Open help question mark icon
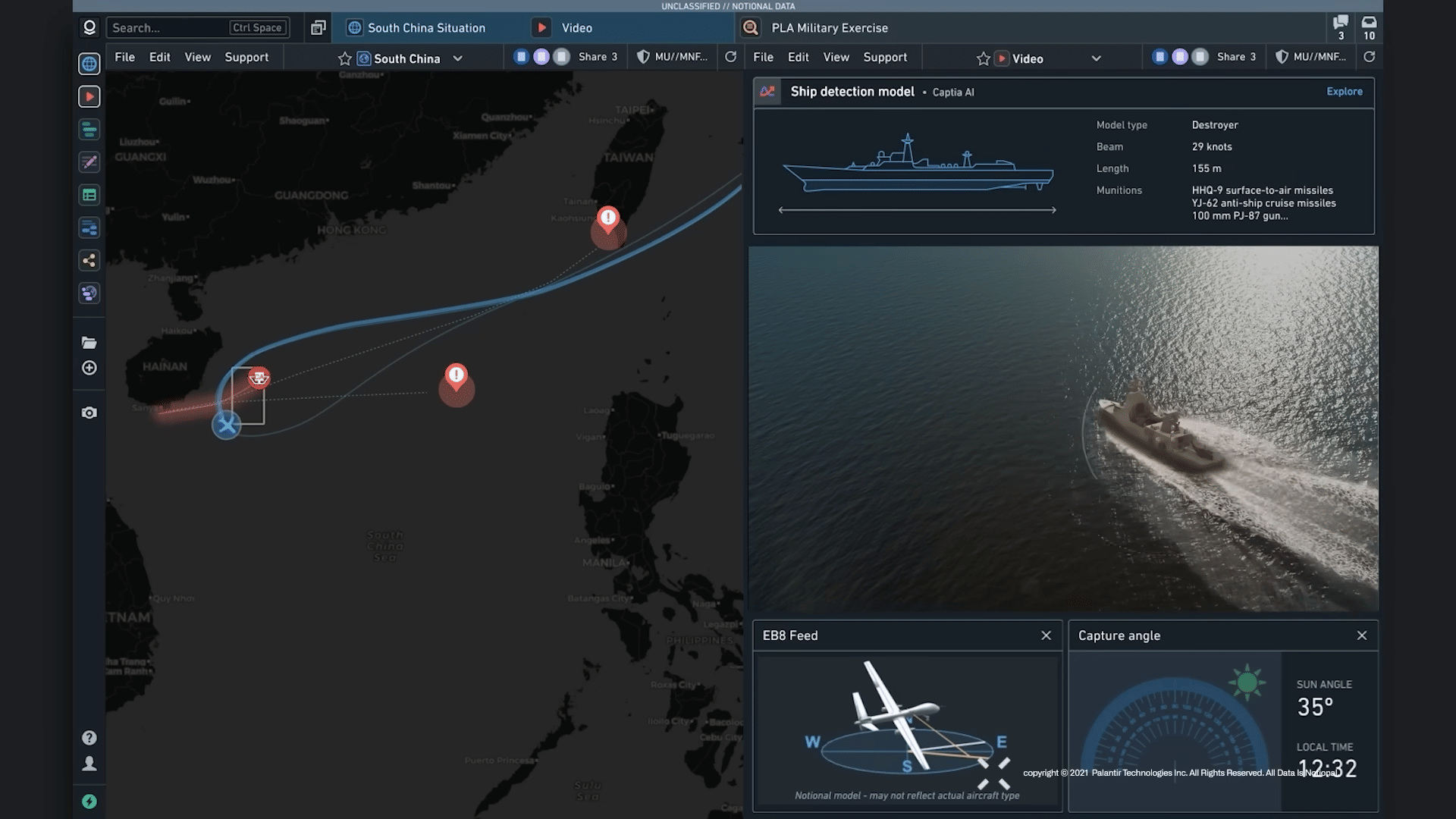 pyautogui.click(x=89, y=738)
